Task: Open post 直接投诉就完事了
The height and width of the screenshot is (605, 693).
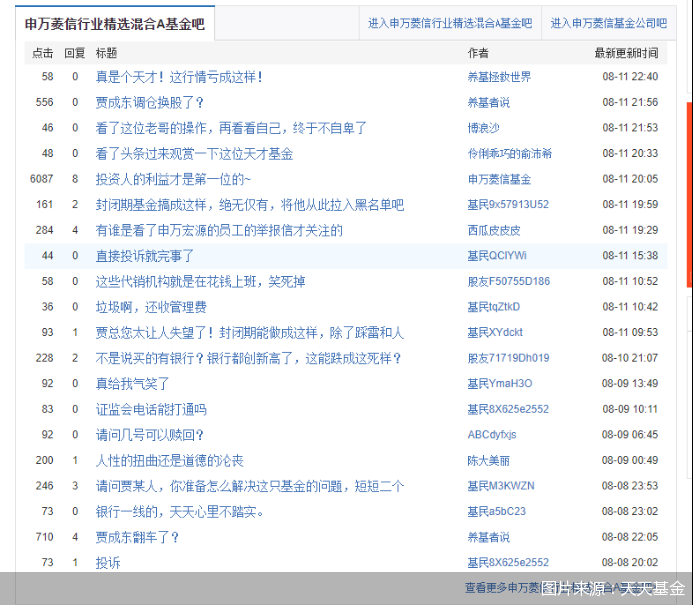Action: click(145, 256)
